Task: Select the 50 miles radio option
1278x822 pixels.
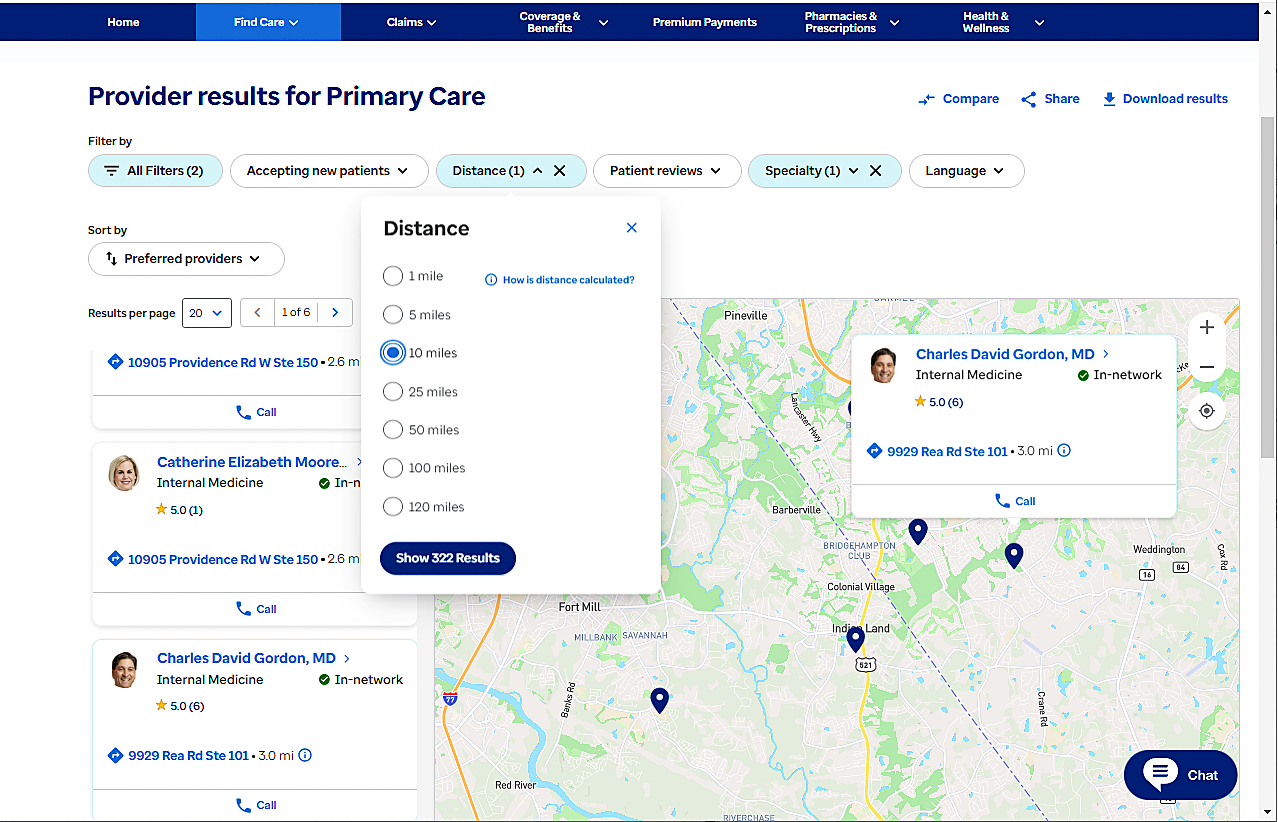Action: click(x=393, y=430)
